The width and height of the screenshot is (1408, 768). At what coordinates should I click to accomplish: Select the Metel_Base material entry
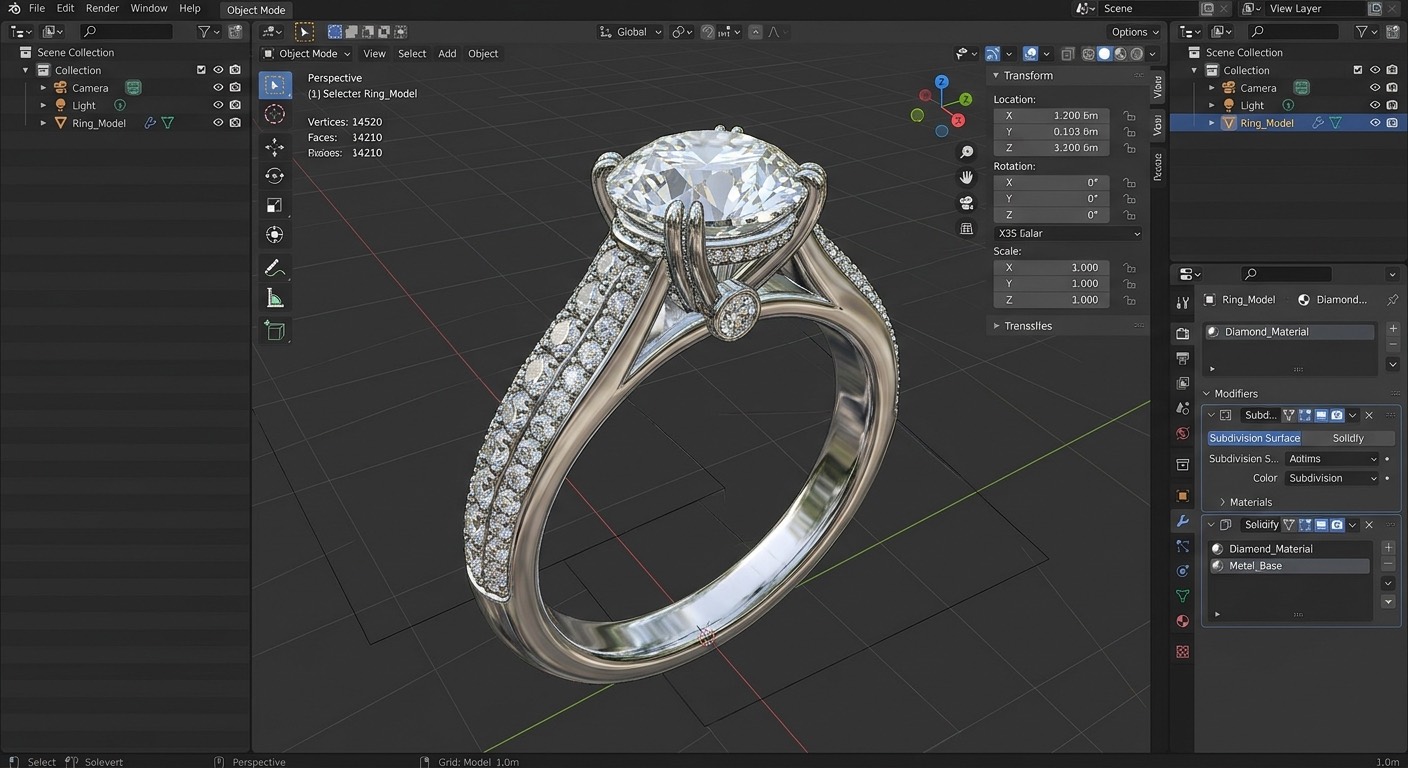point(1288,566)
